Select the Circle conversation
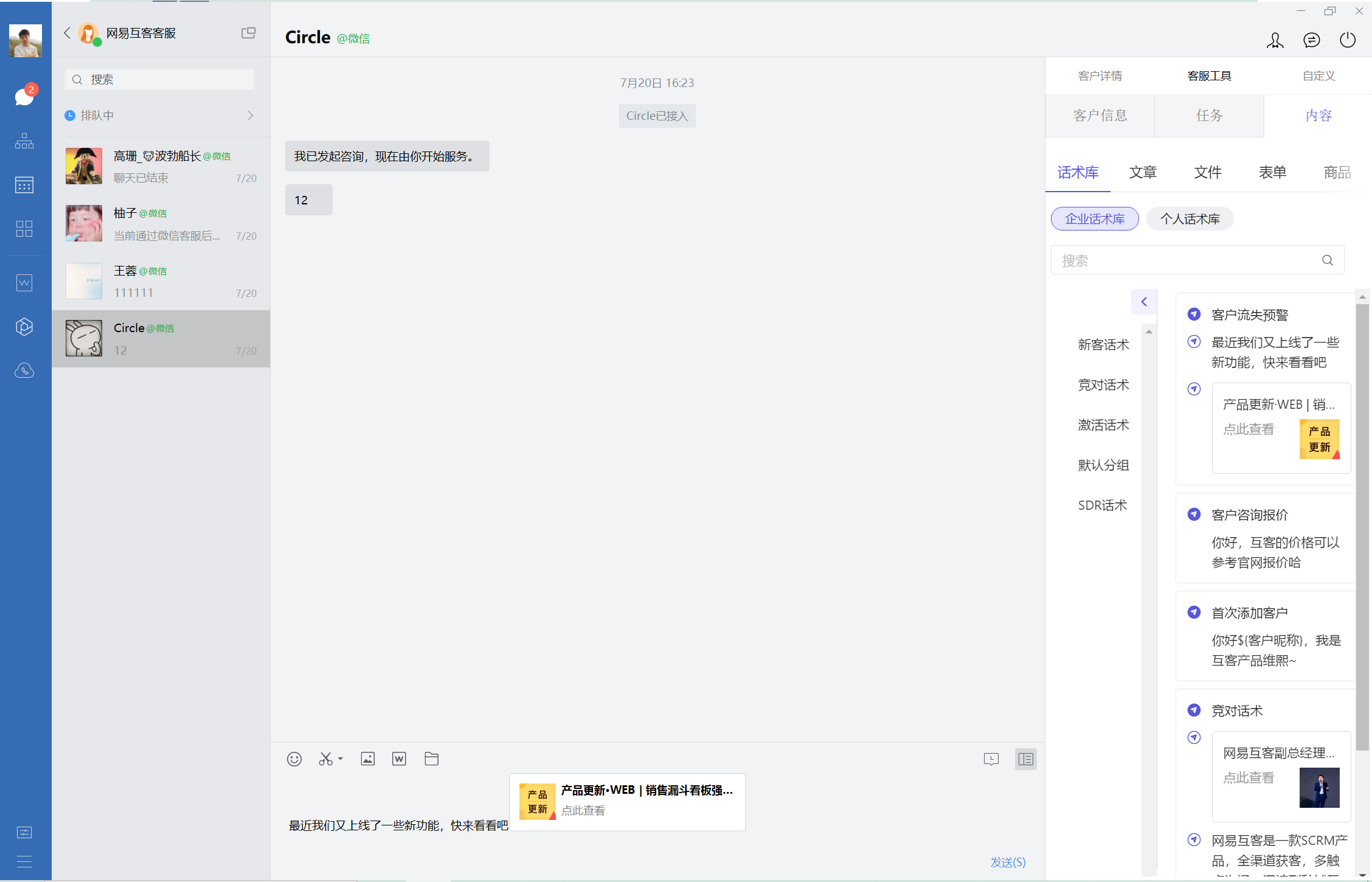The width and height of the screenshot is (1372, 882). coord(161,339)
